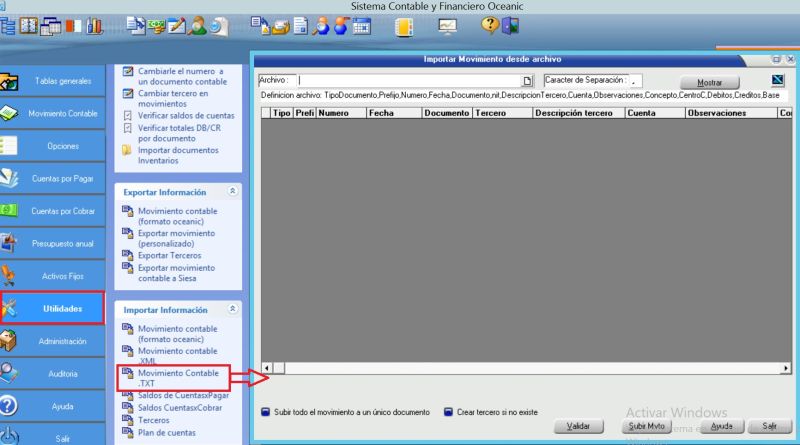Open file browser icon beside Archivo field
Screen dimensions: 800x445
tap(528, 81)
